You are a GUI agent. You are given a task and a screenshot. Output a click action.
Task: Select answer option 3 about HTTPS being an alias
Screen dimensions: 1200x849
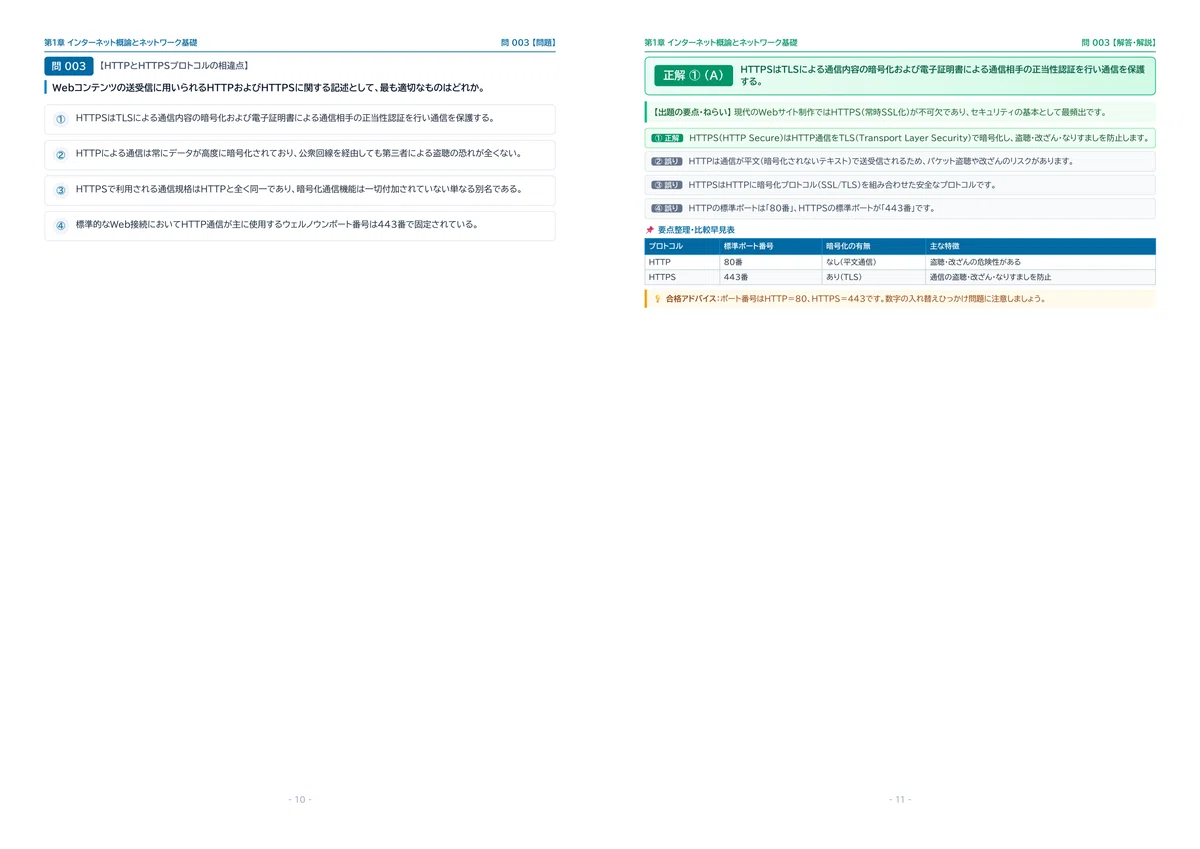click(300, 190)
